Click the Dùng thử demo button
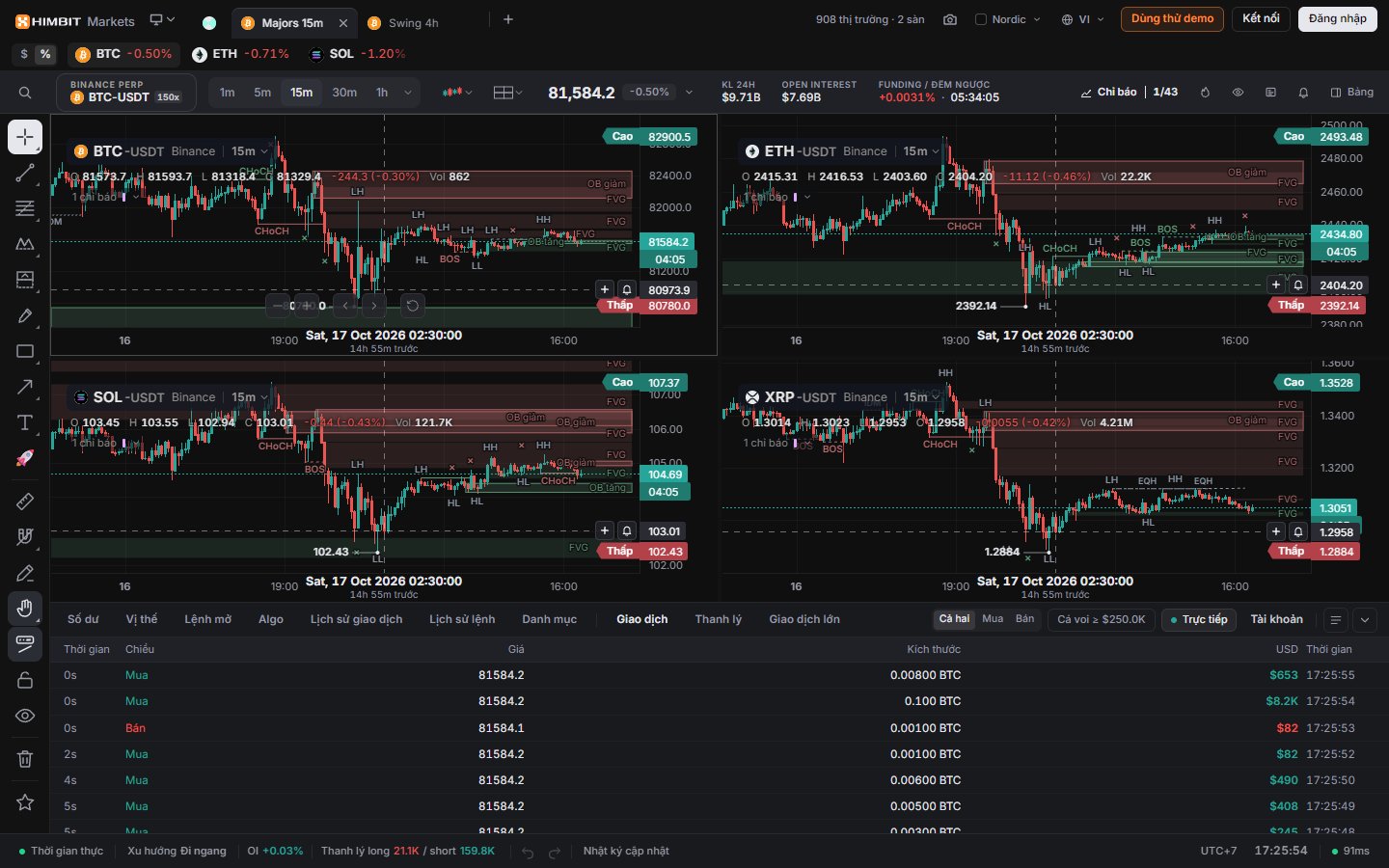The image size is (1389, 868). [x=1172, y=19]
